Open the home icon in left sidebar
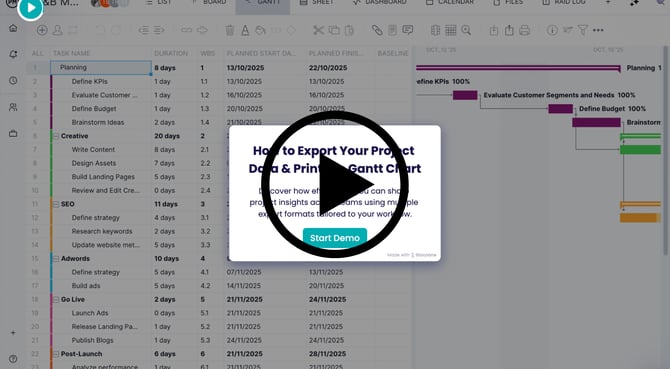The image size is (670, 369). point(13,28)
